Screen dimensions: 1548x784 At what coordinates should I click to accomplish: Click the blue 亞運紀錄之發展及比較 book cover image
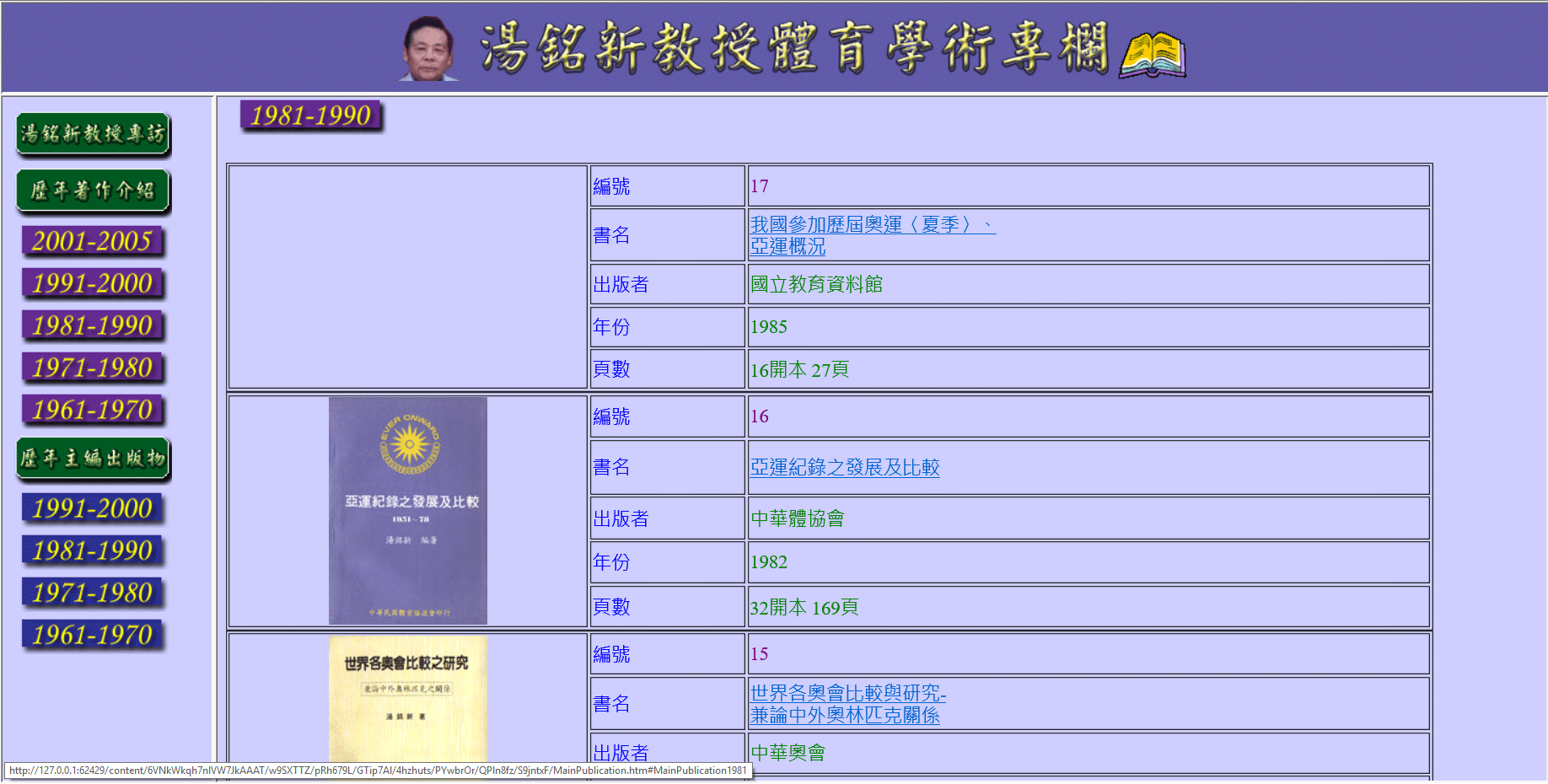tap(408, 511)
